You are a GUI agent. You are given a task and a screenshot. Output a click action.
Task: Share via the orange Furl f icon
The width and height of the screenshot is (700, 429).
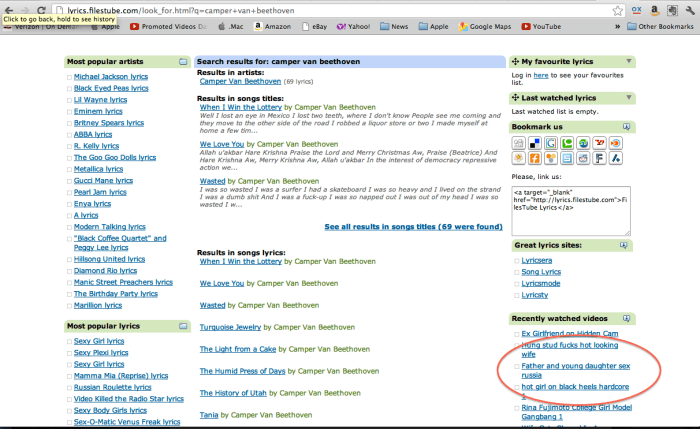click(x=534, y=158)
